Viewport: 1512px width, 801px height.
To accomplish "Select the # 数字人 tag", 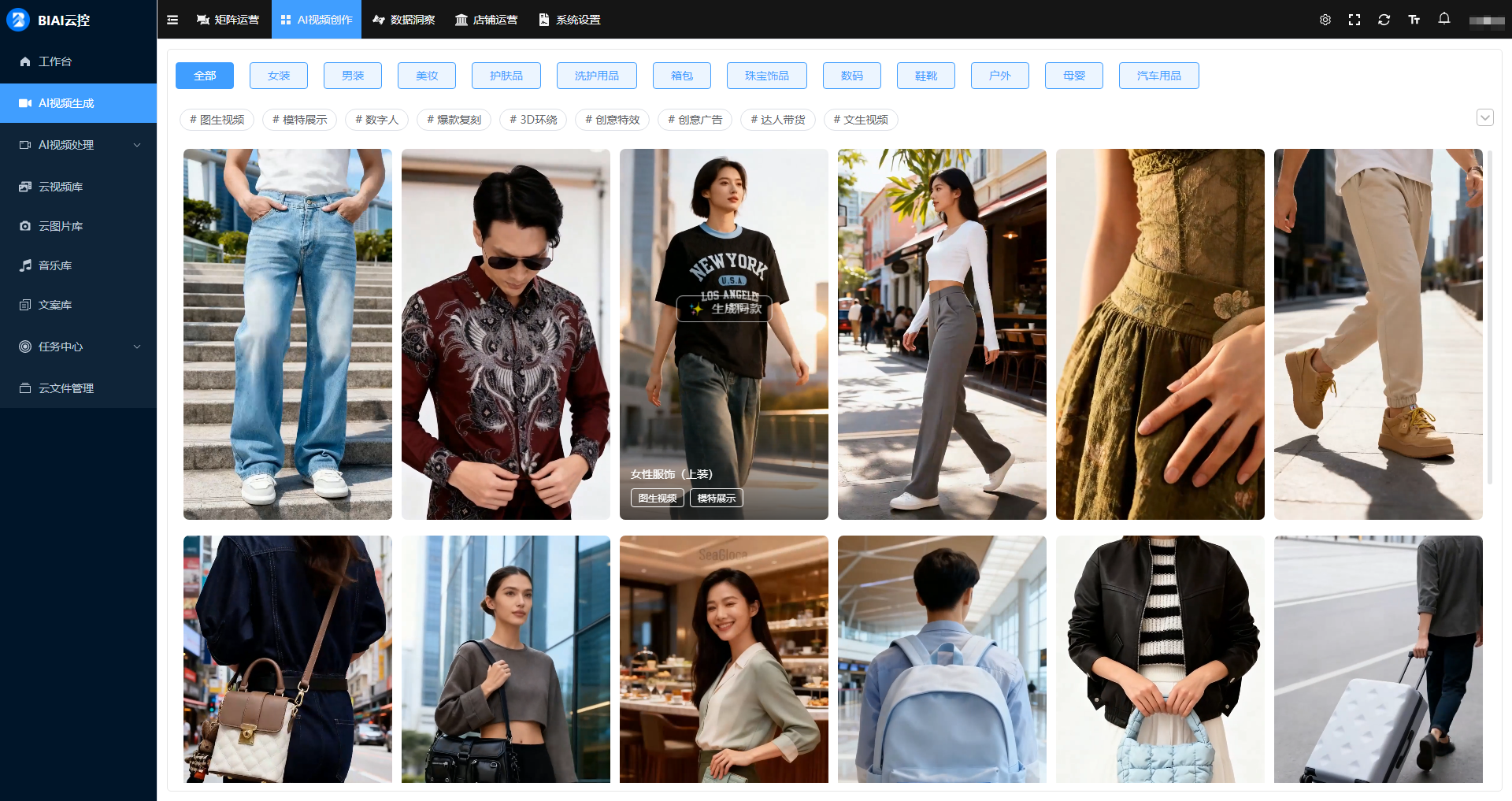I will [x=377, y=120].
